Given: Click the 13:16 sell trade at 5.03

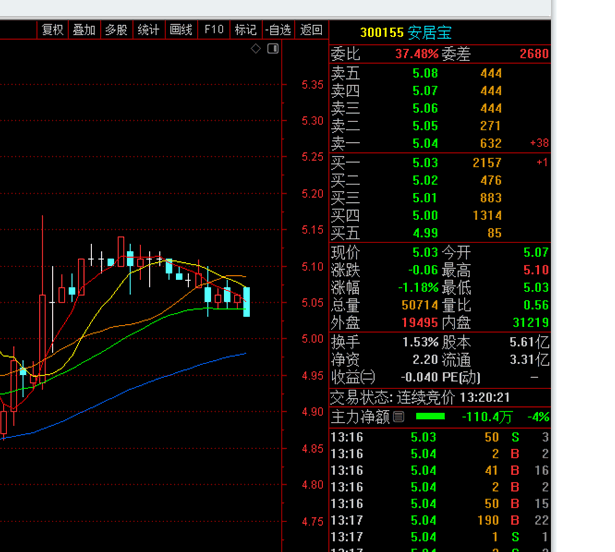Looking at the screenshot, I should (440, 437).
